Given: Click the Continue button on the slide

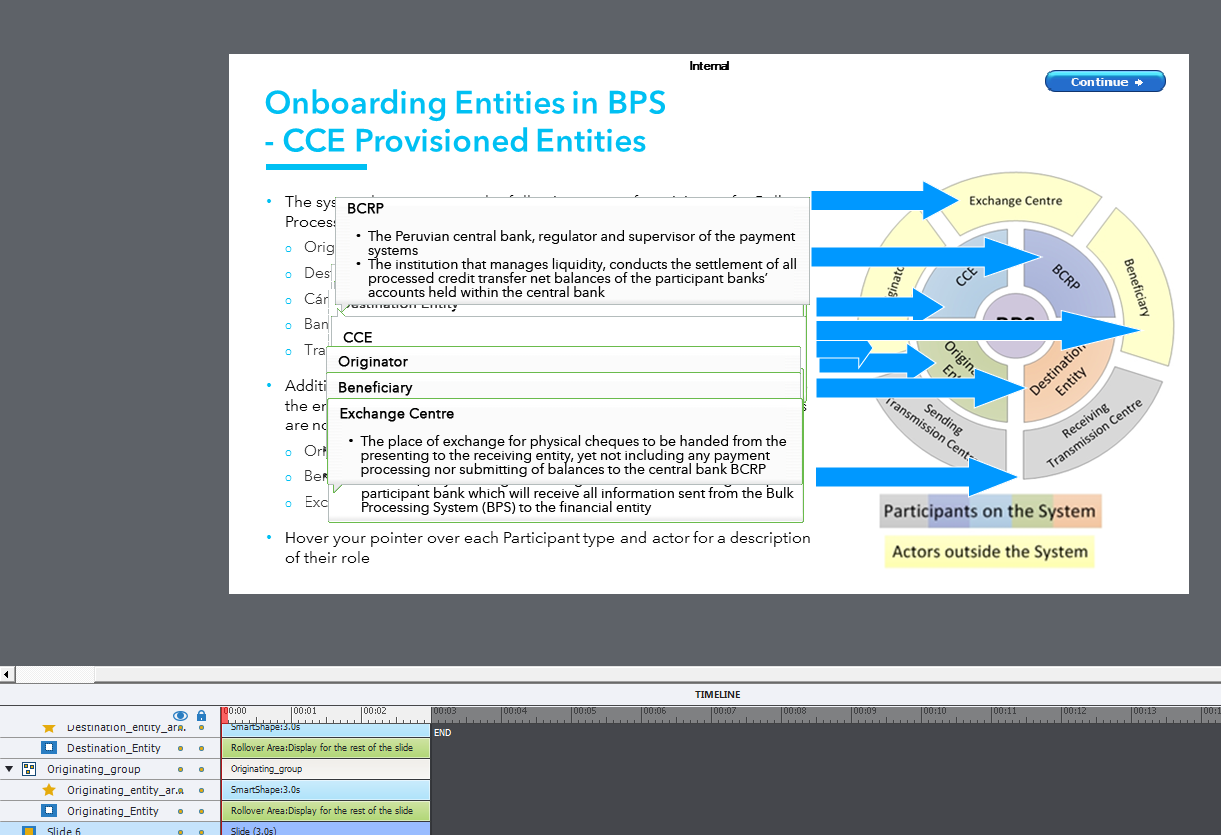Looking at the screenshot, I should (1105, 82).
